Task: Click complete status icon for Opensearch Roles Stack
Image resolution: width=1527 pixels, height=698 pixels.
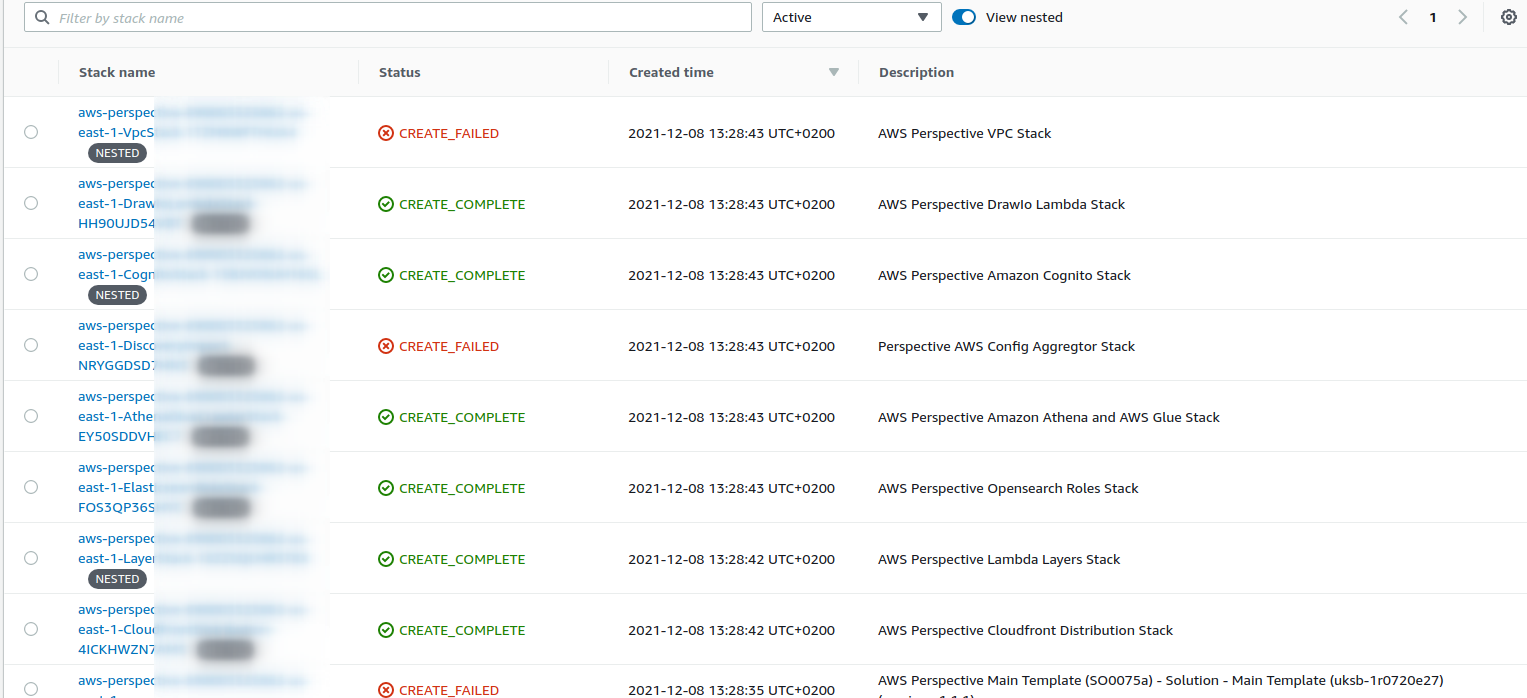Action: [x=386, y=488]
